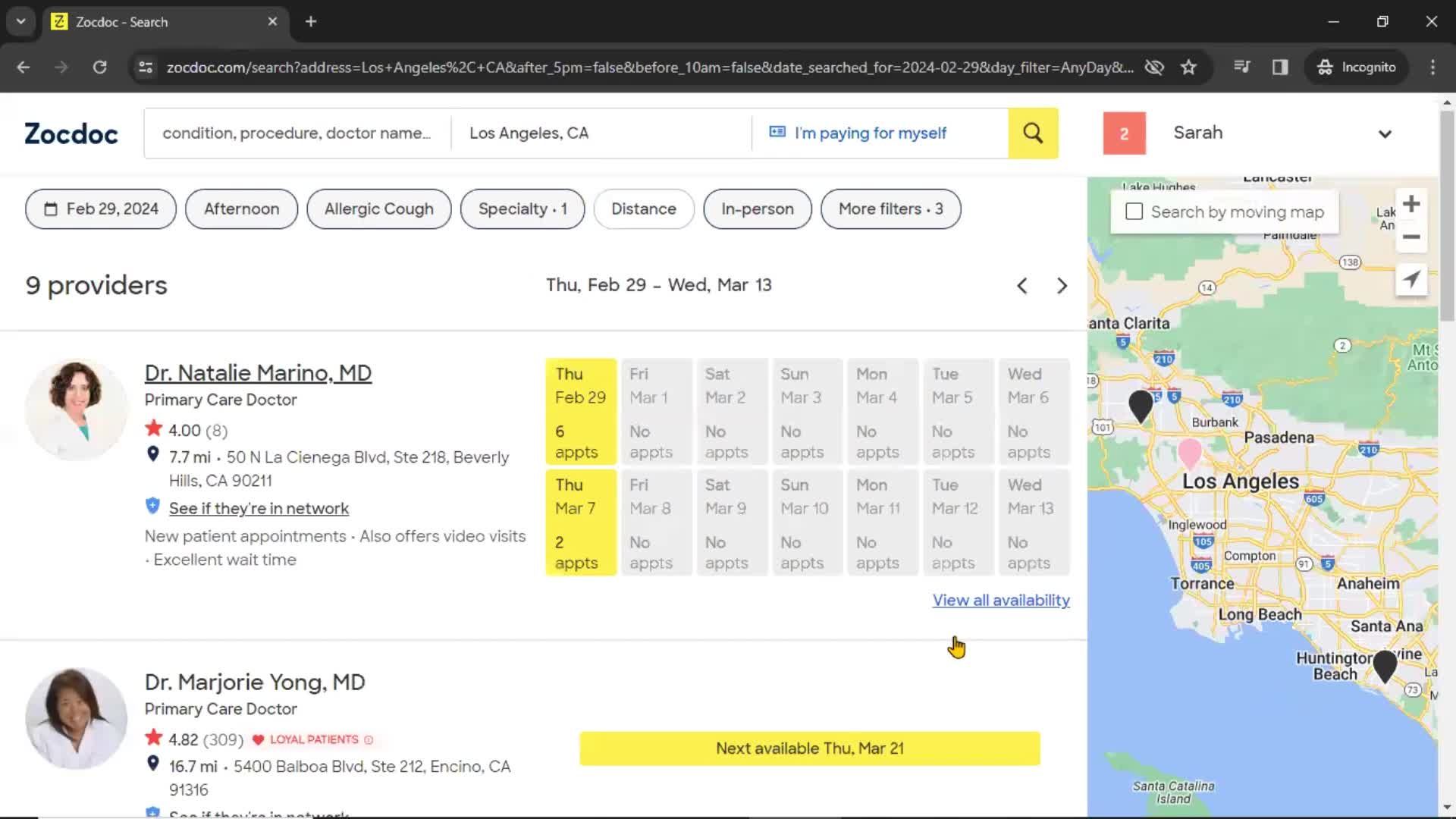Open the browser side panel
Screen dimensions: 1456x819
[x=1280, y=67]
